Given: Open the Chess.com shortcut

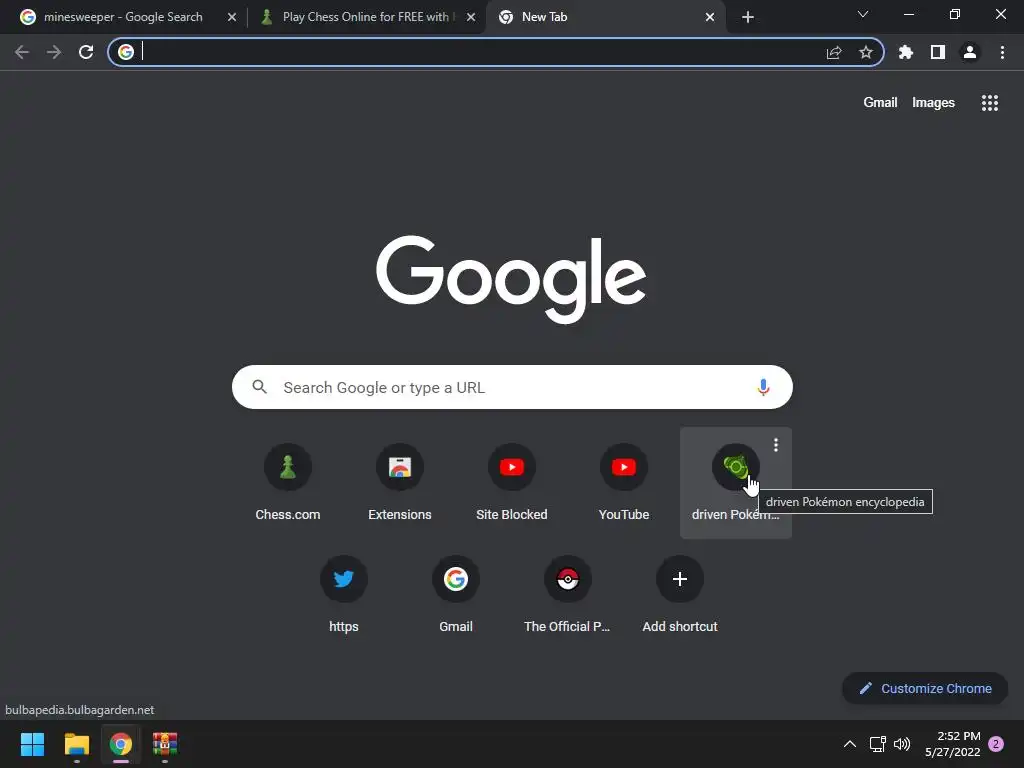Looking at the screenshot, I should (x=288, y=483).
